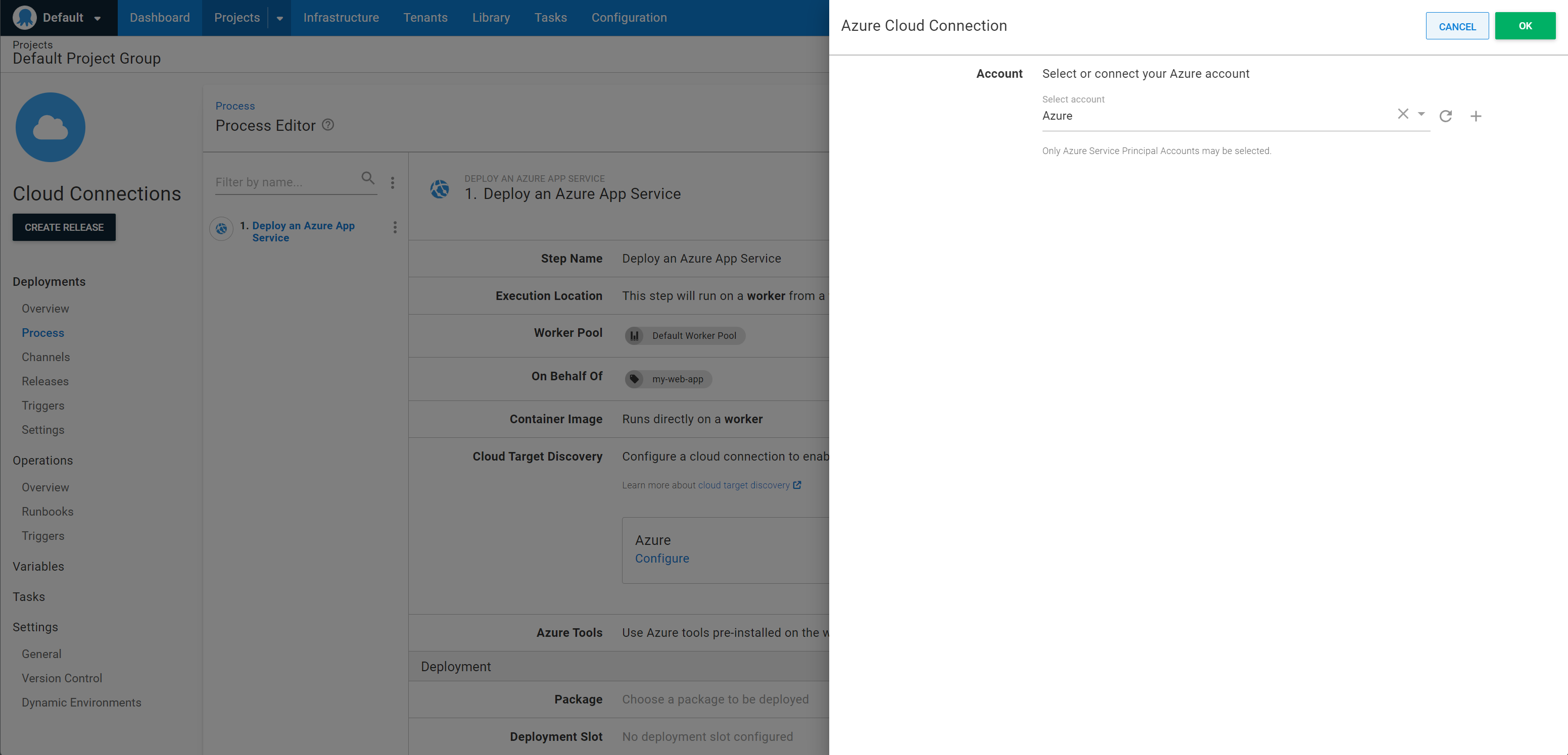Click the Azure App Service step icon
Screen dimensions: 1568x755
(440, 189)
